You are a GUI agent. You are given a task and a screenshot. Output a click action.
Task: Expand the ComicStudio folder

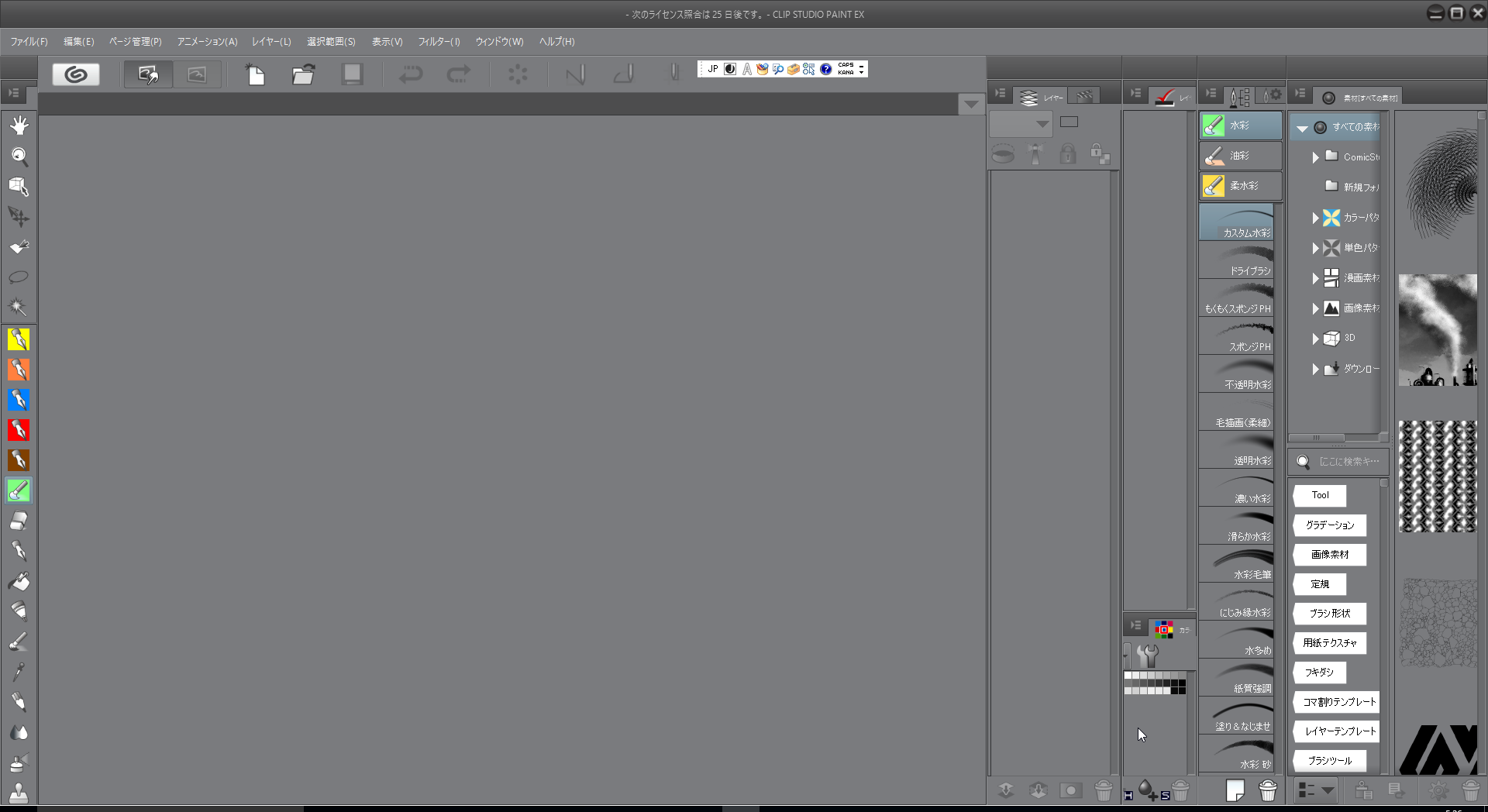pyautogui.click(x=1315, y=157)
